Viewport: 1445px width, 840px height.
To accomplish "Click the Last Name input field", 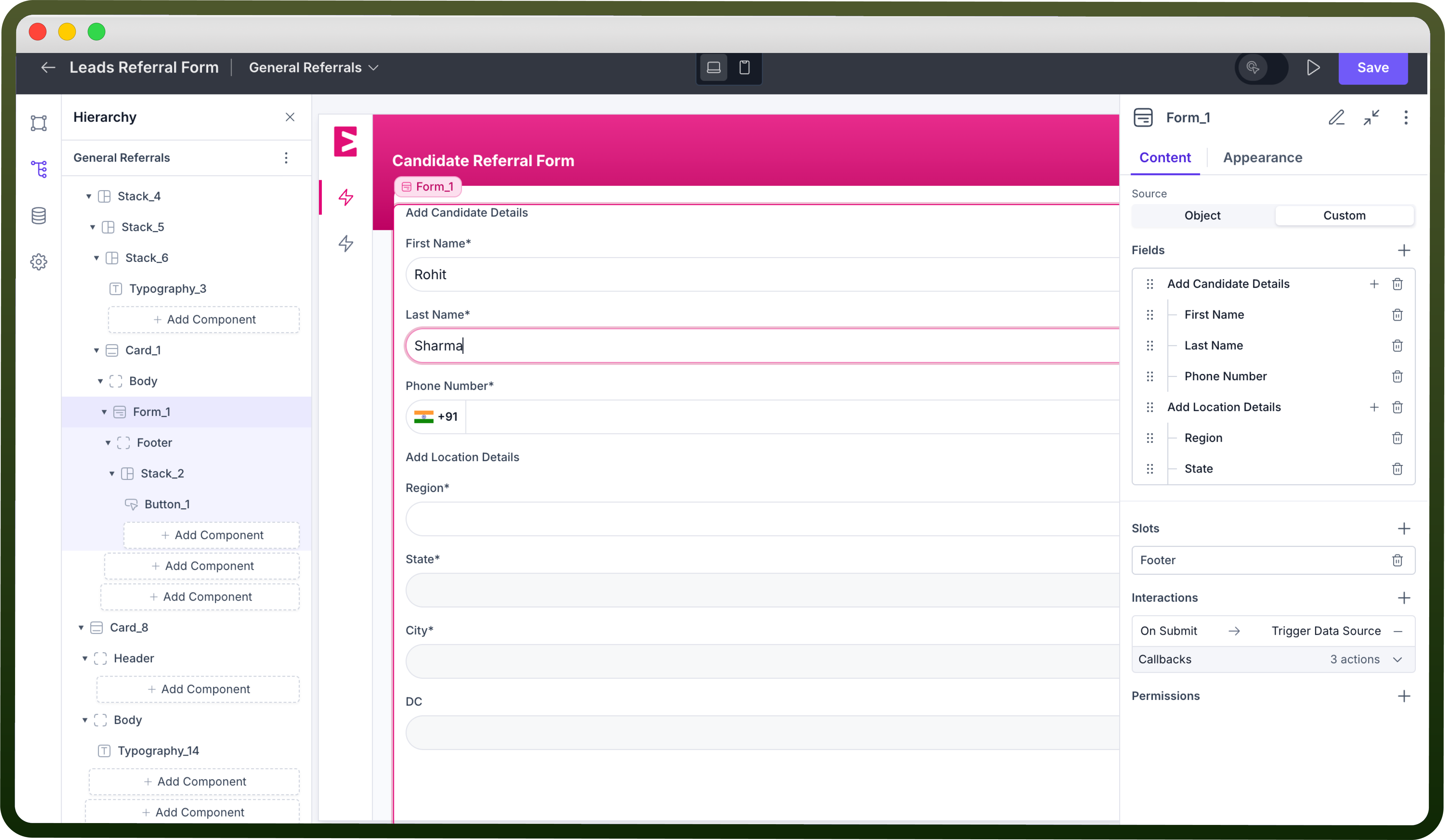I will pos(763,346).
